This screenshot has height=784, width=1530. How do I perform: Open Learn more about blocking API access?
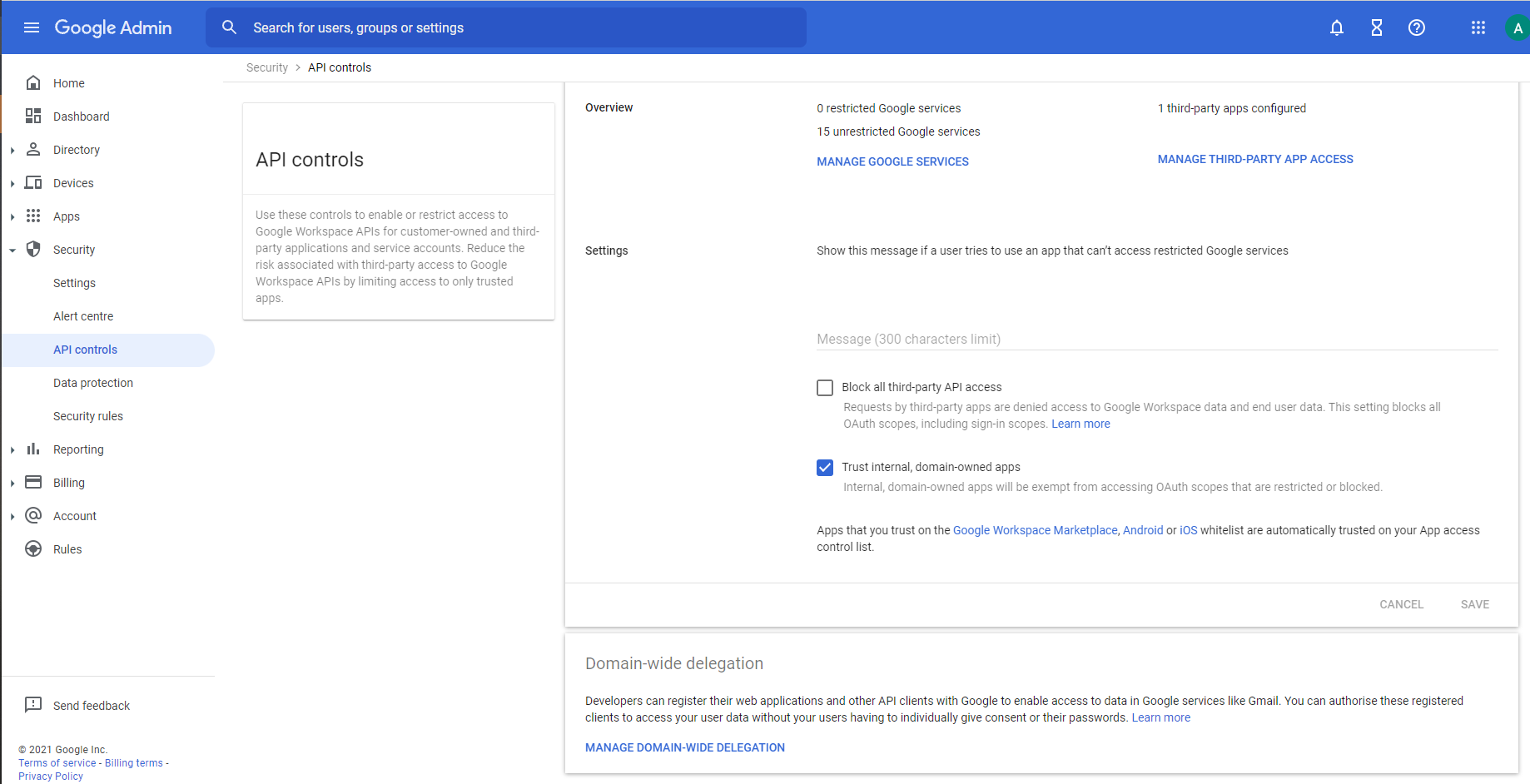[1080, 424]
